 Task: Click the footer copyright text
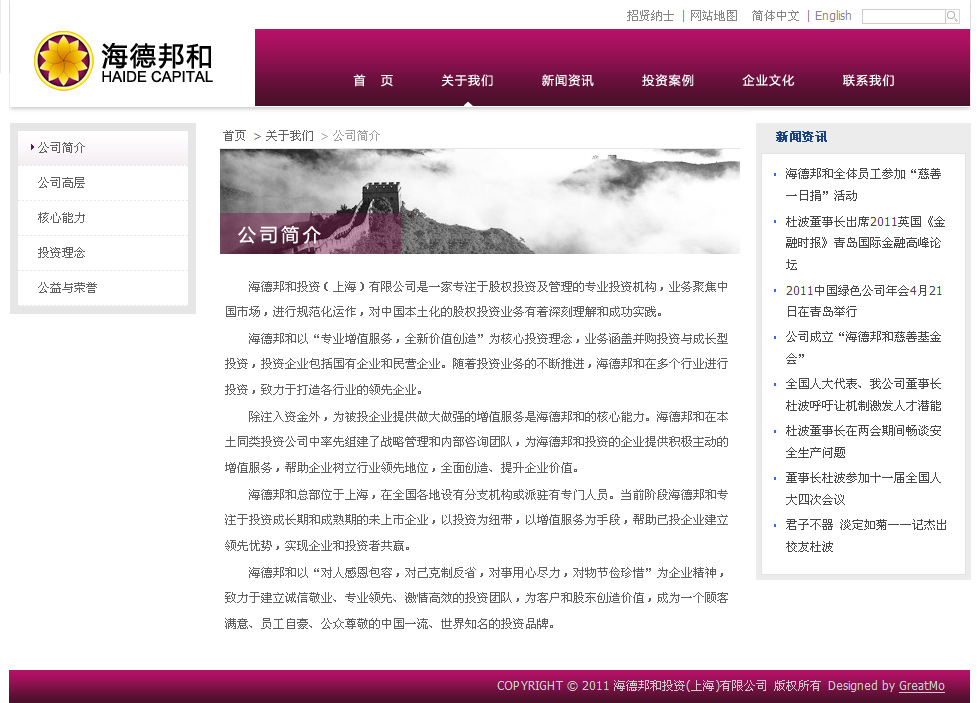pos(659,686)
